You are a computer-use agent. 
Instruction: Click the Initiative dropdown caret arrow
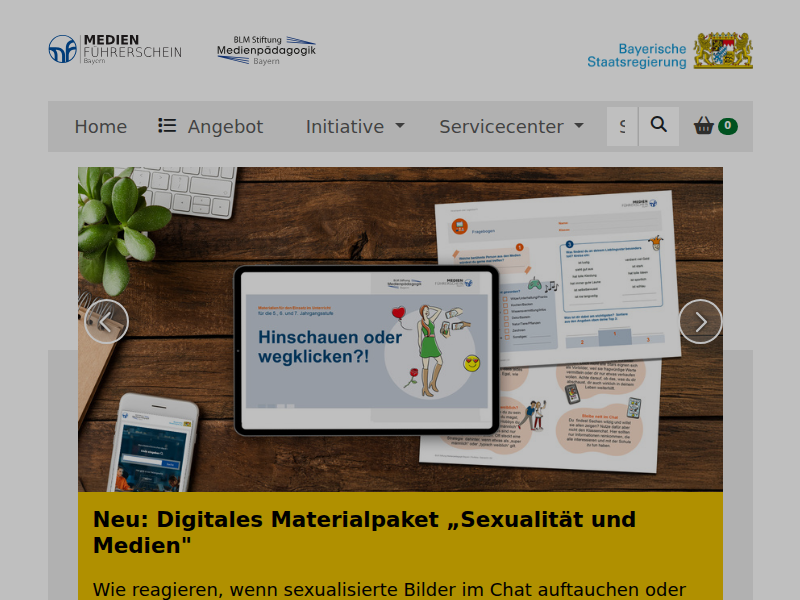(400, 126)
